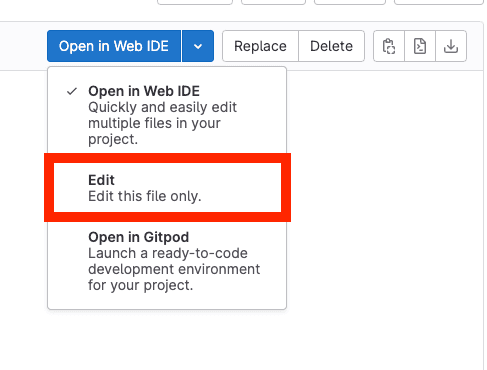Click the Replace button
The width and height of the screenshot is (487, 370).
(260, 46)
